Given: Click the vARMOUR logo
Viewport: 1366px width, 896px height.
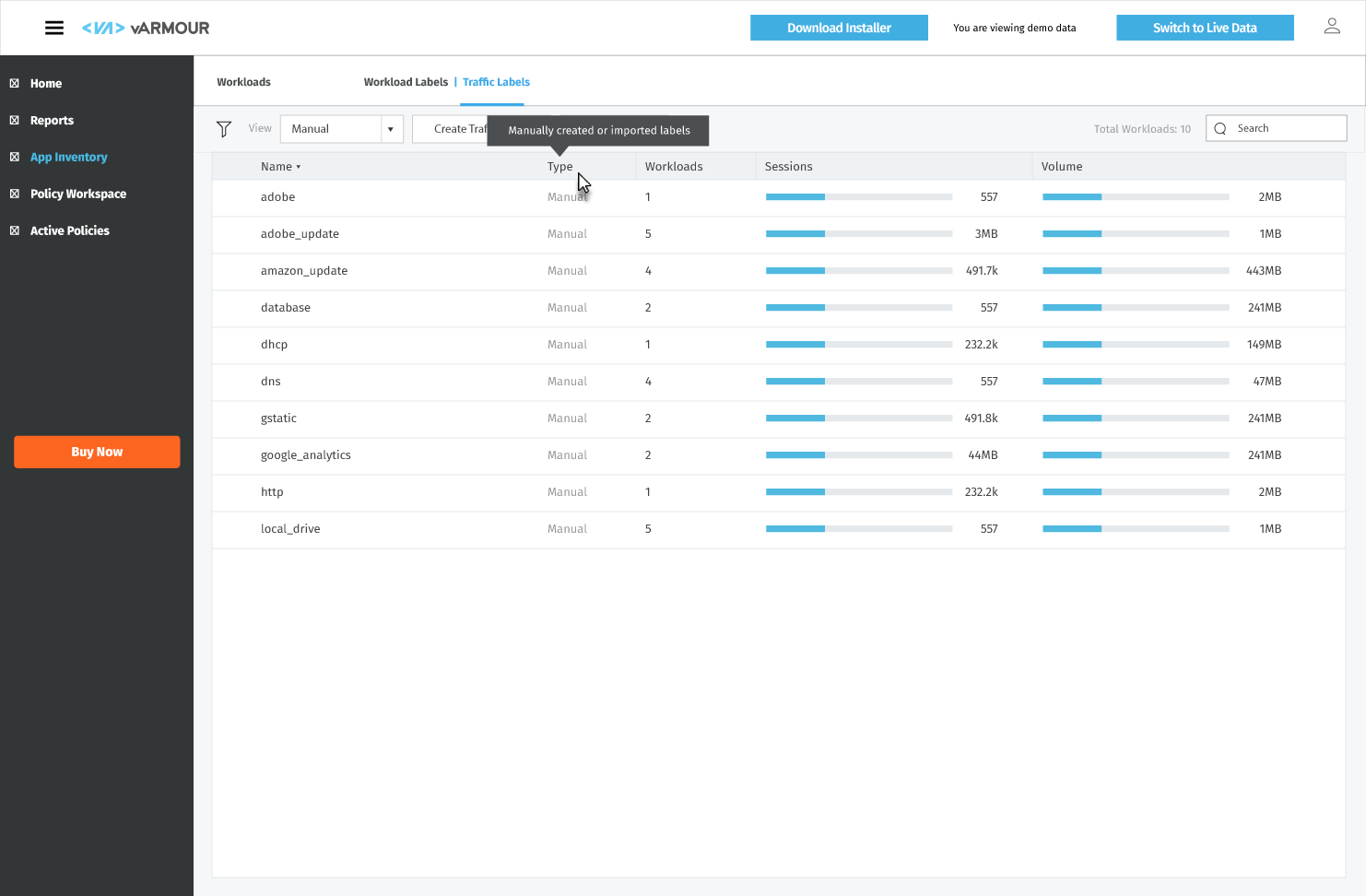Looking at the screenshot, I should [146, 28].
